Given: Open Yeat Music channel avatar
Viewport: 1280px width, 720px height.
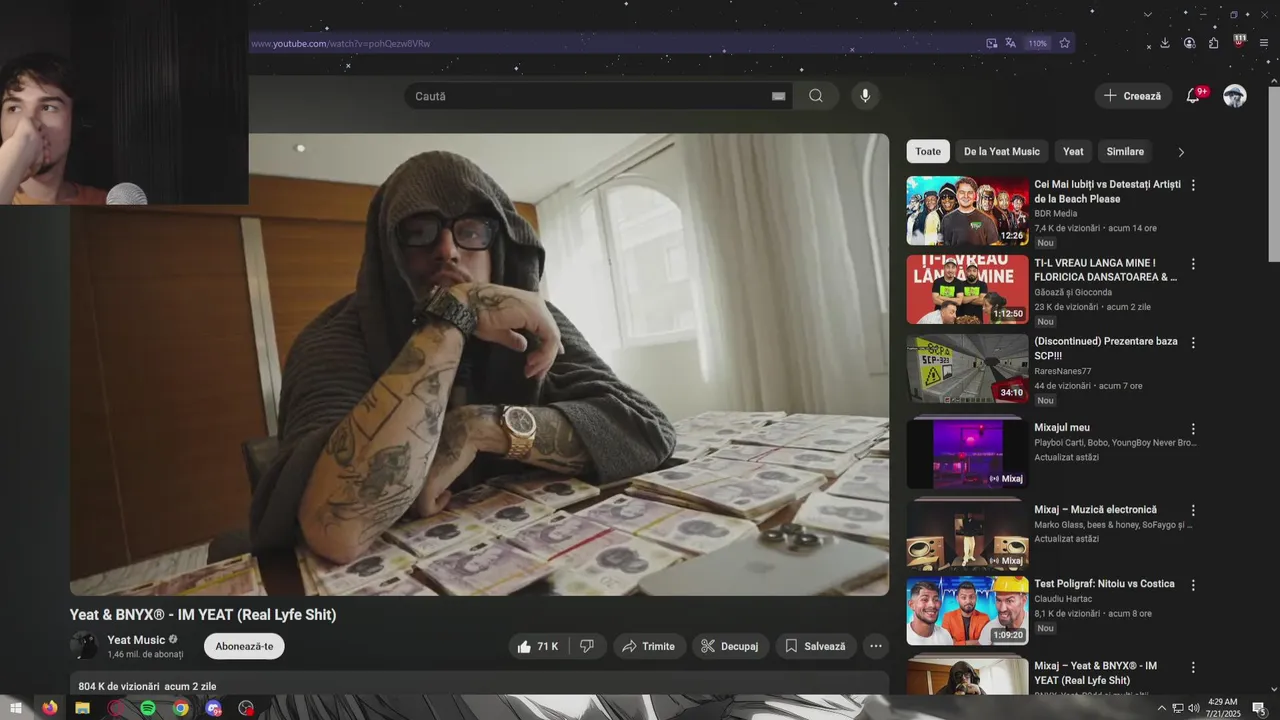Looking at the screenshot, I should point(84,646).
